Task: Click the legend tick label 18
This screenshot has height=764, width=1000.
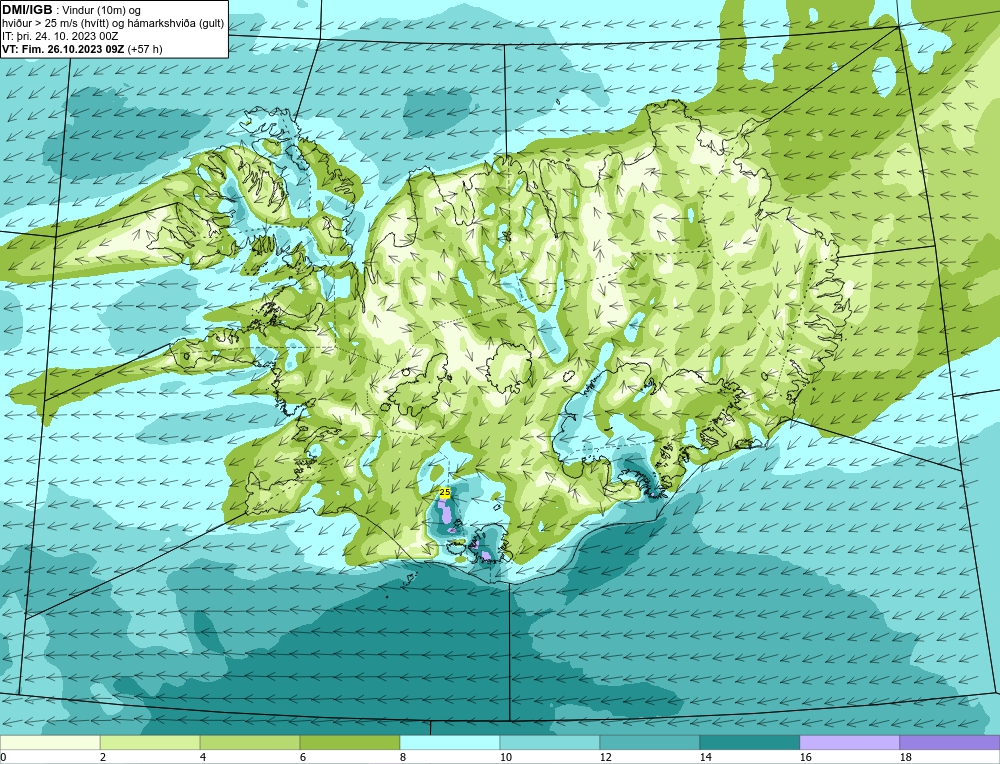Action: 906,758
